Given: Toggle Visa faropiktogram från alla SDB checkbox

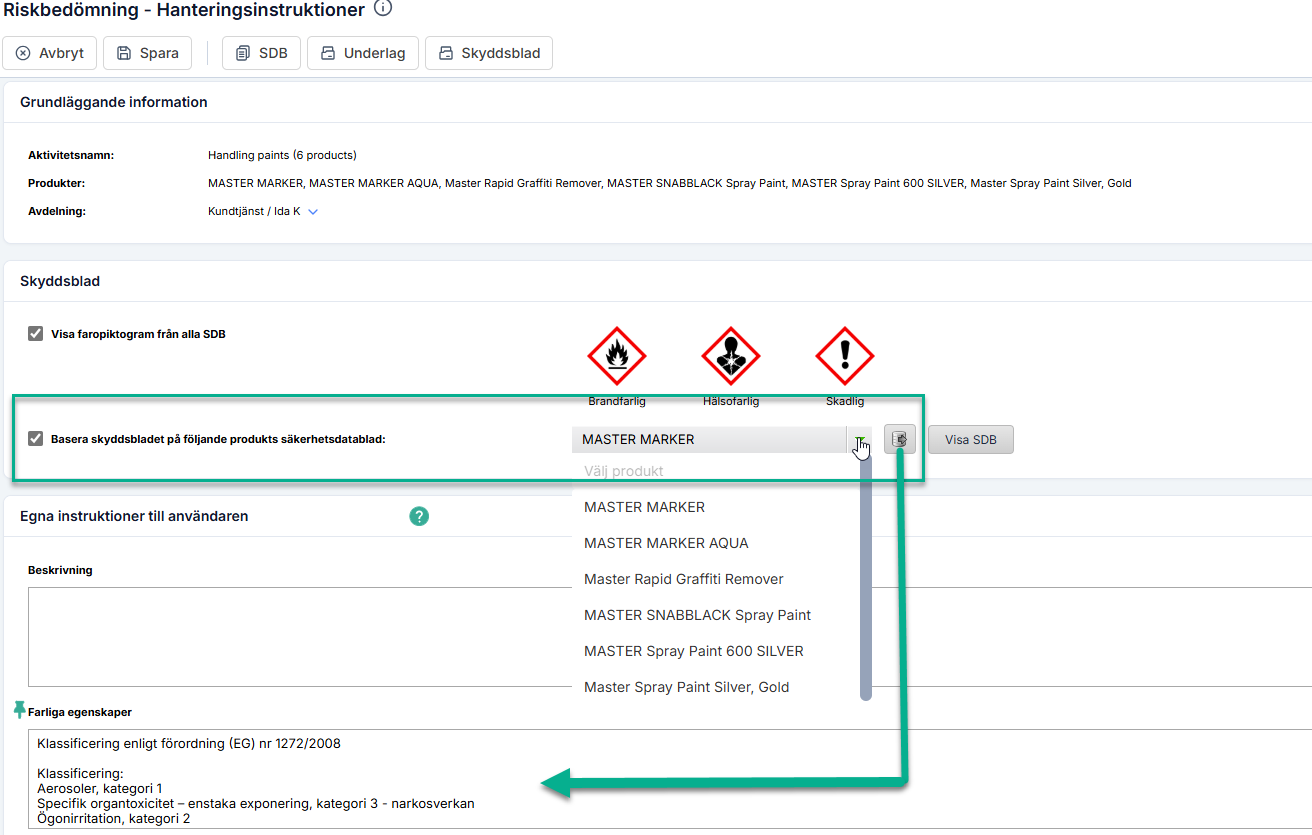Looking at the screenshot, I should pos(36,334).
